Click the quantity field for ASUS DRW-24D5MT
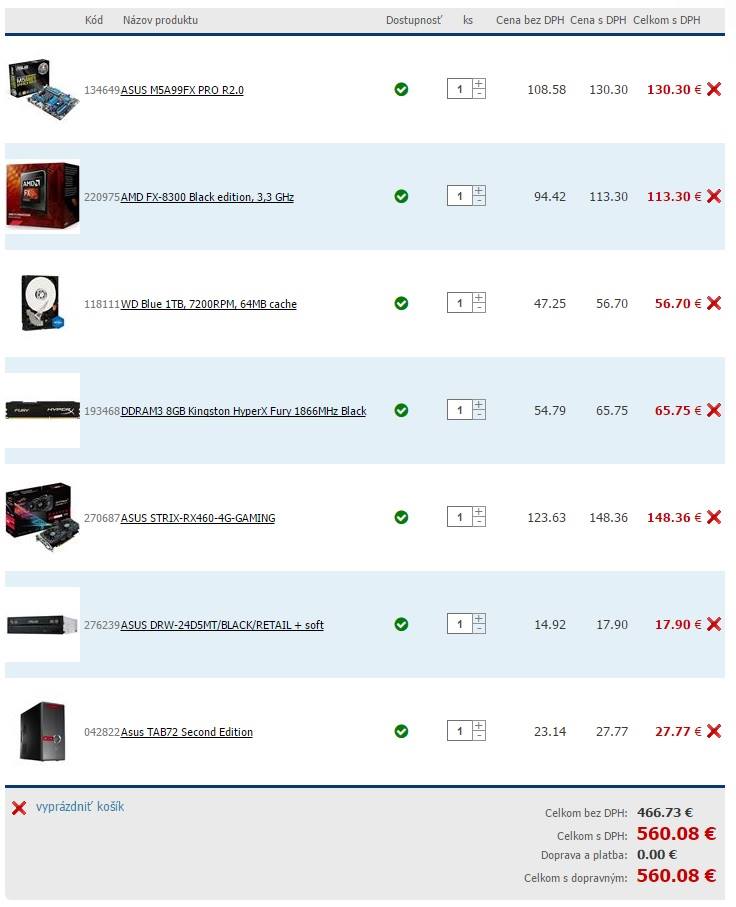736x907 pixels. pyautogui.click(x=460, y=624)
